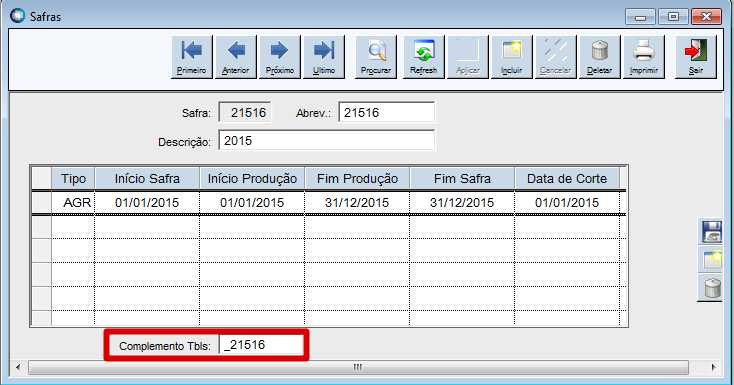The height and width of the screenshot is (385, 734).
Task: Click the horizontal scrollbar thumb
Action: coord(358,367)
